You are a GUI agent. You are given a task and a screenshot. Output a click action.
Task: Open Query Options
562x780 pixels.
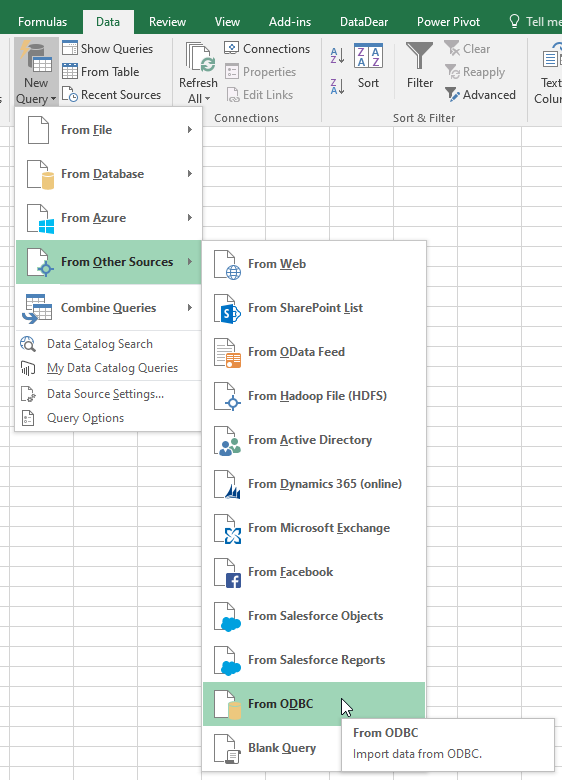(x=108, y=418)
